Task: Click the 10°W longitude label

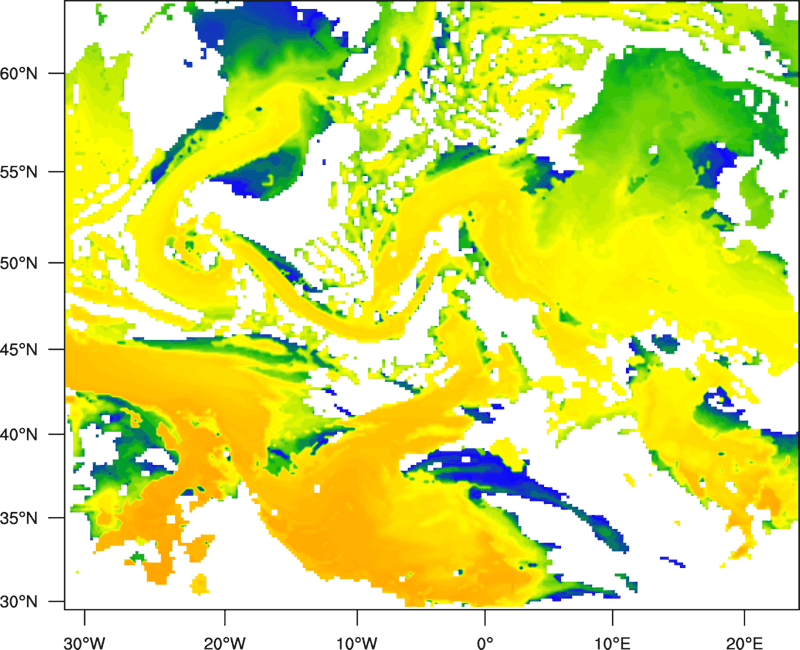Action: (x=357, y=643)
